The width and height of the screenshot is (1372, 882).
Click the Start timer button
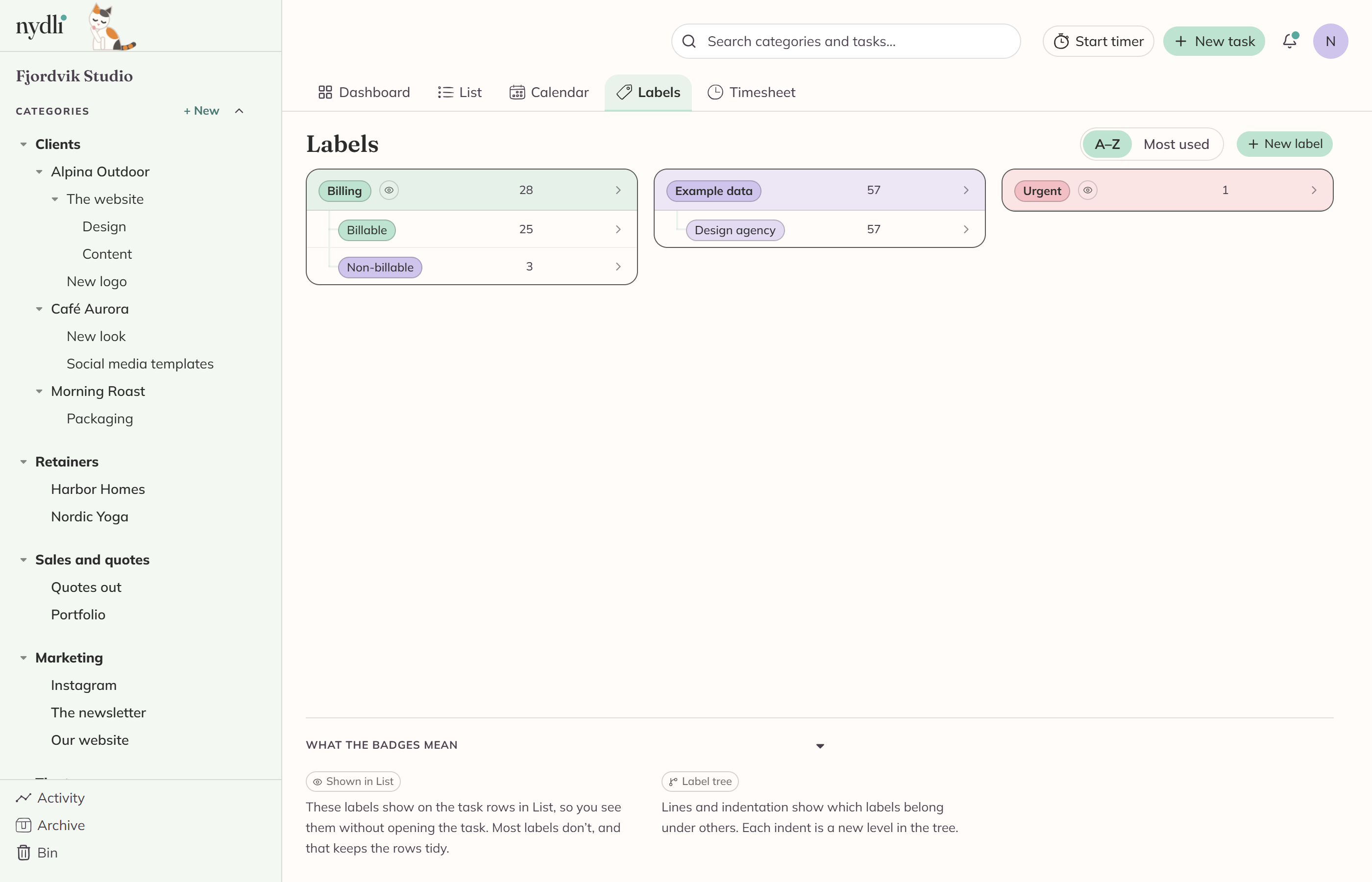(x=1098, y=41)
